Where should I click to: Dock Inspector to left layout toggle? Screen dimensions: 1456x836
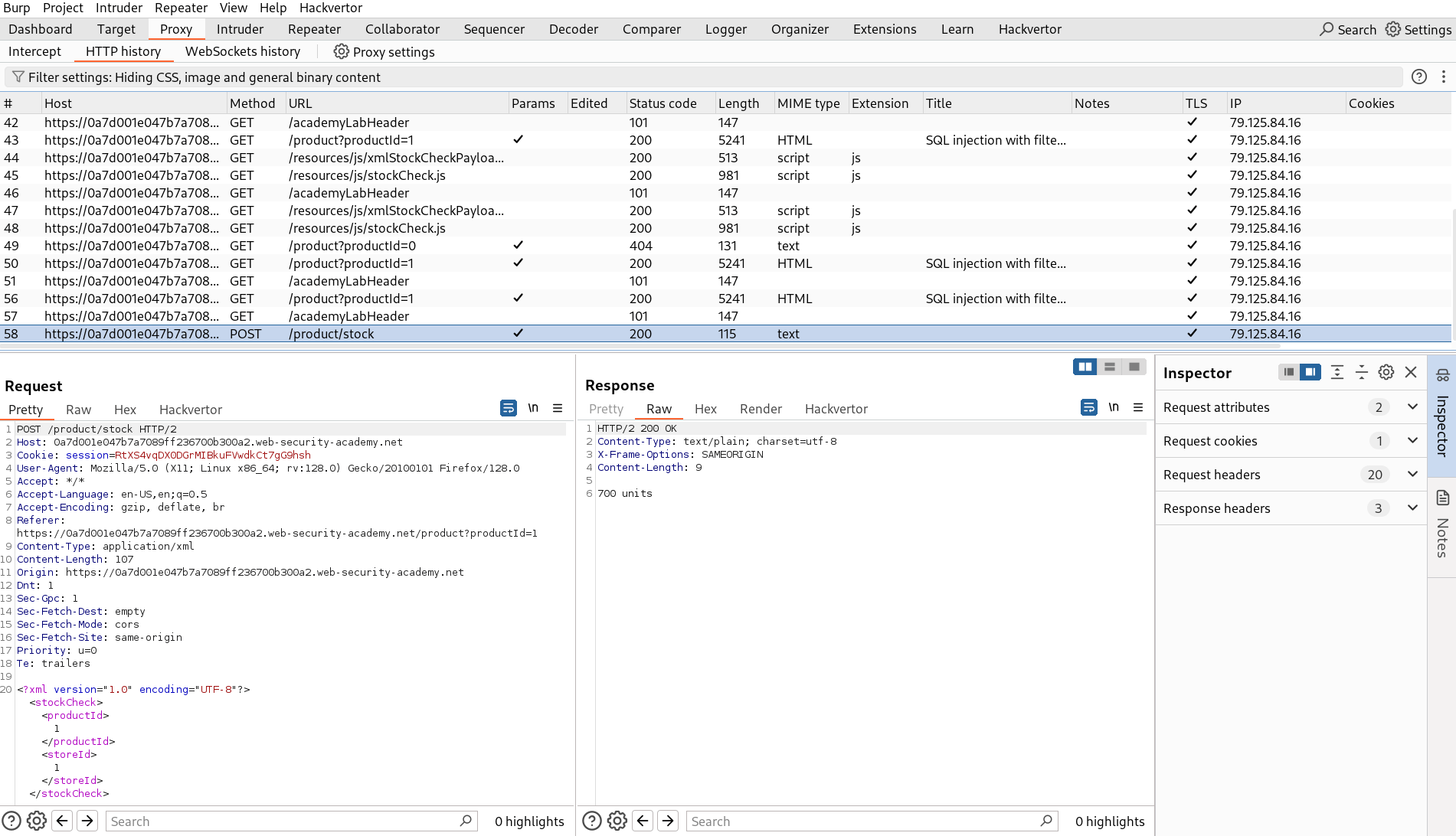point(1289,372)
